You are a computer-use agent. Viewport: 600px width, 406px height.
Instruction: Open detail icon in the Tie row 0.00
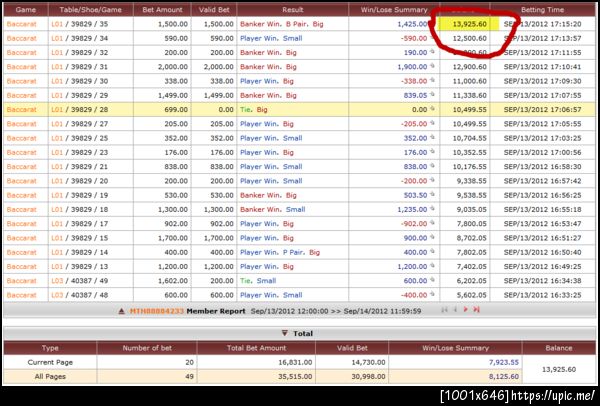(432, 109)
